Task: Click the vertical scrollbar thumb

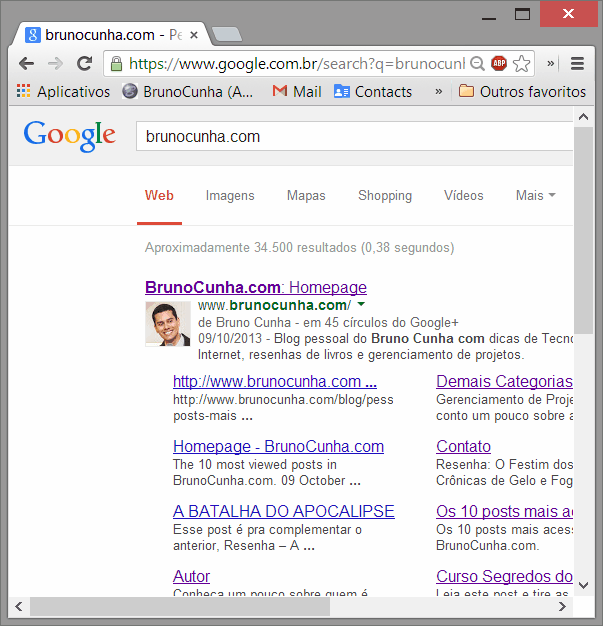Action: pyautogui.click(x=583, y=230)
